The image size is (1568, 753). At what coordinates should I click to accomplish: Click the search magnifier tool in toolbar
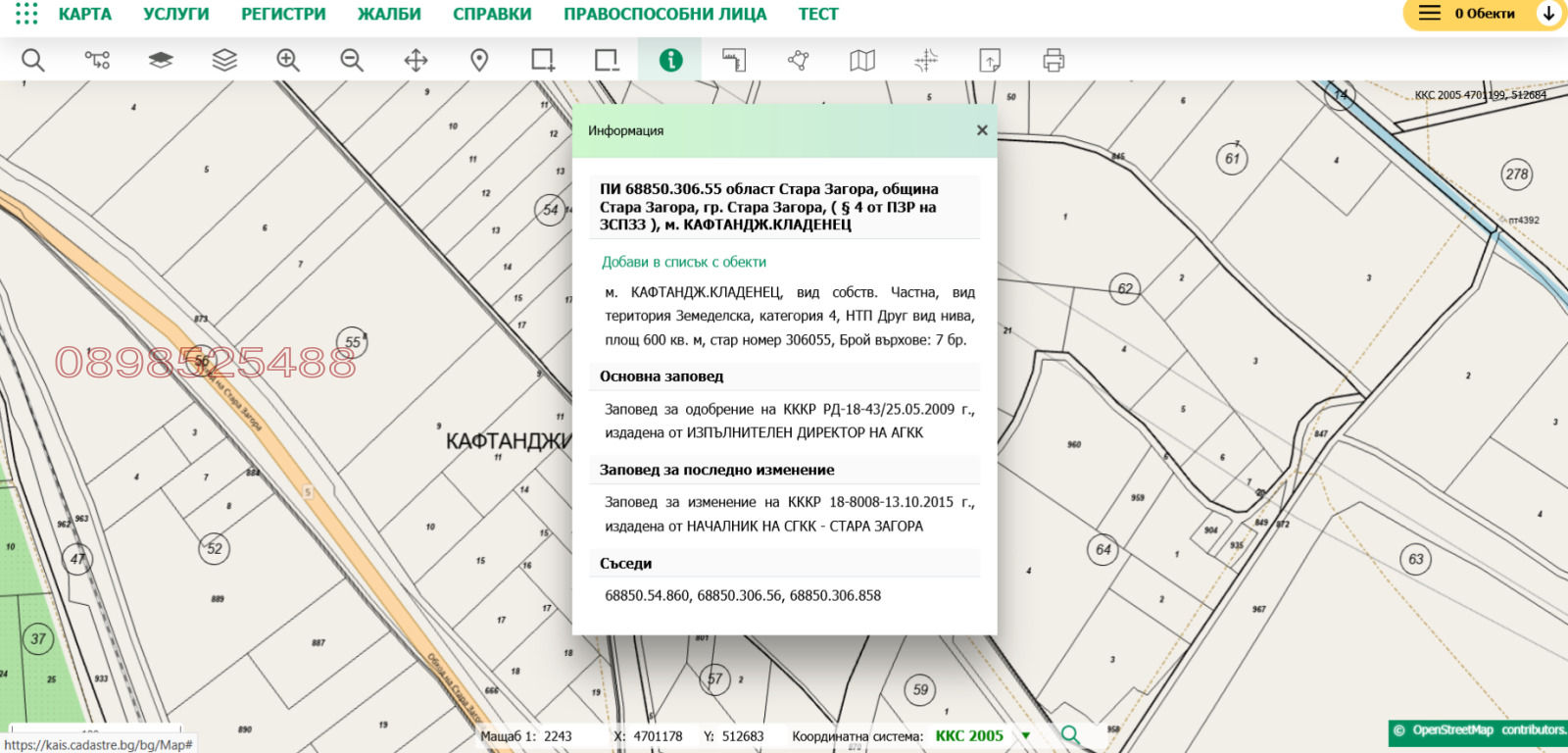tap(33, 61)
